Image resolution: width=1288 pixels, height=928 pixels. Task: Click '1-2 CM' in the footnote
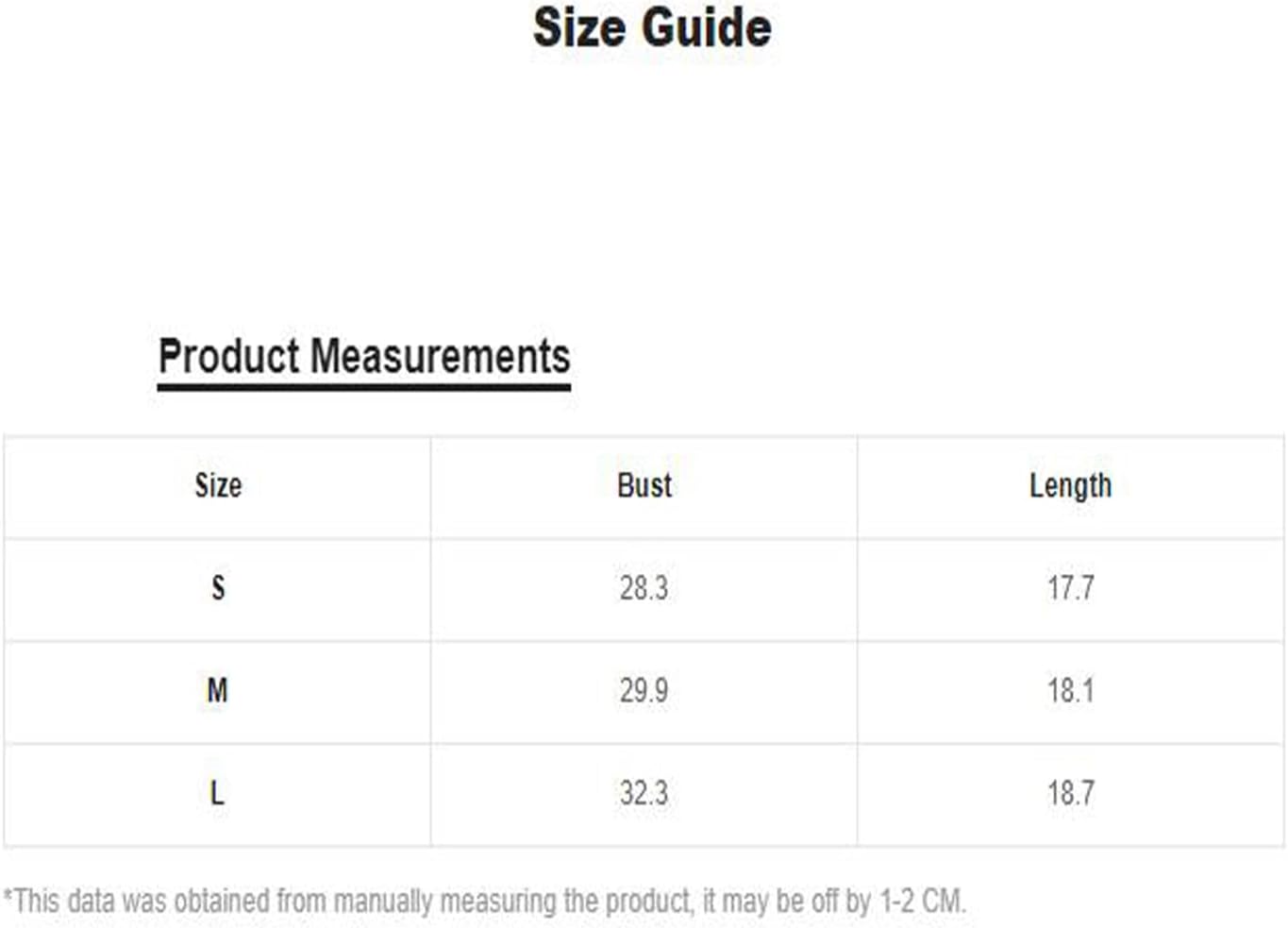click(922, 901)
